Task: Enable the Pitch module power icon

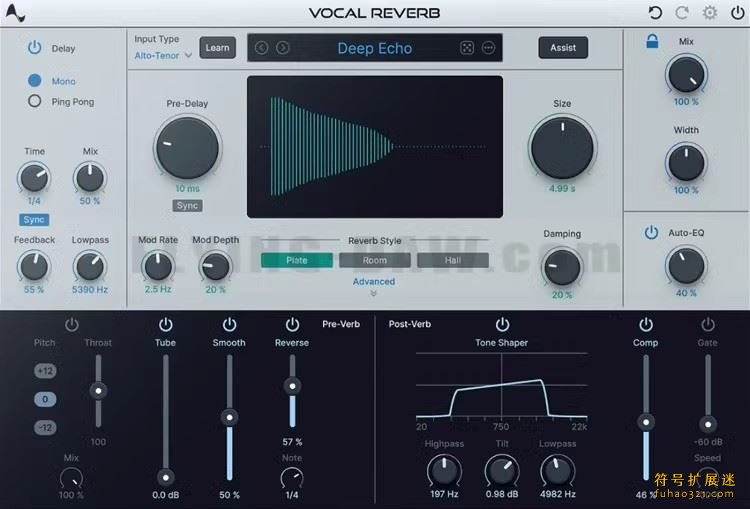Action: click(x=72, y=325)
